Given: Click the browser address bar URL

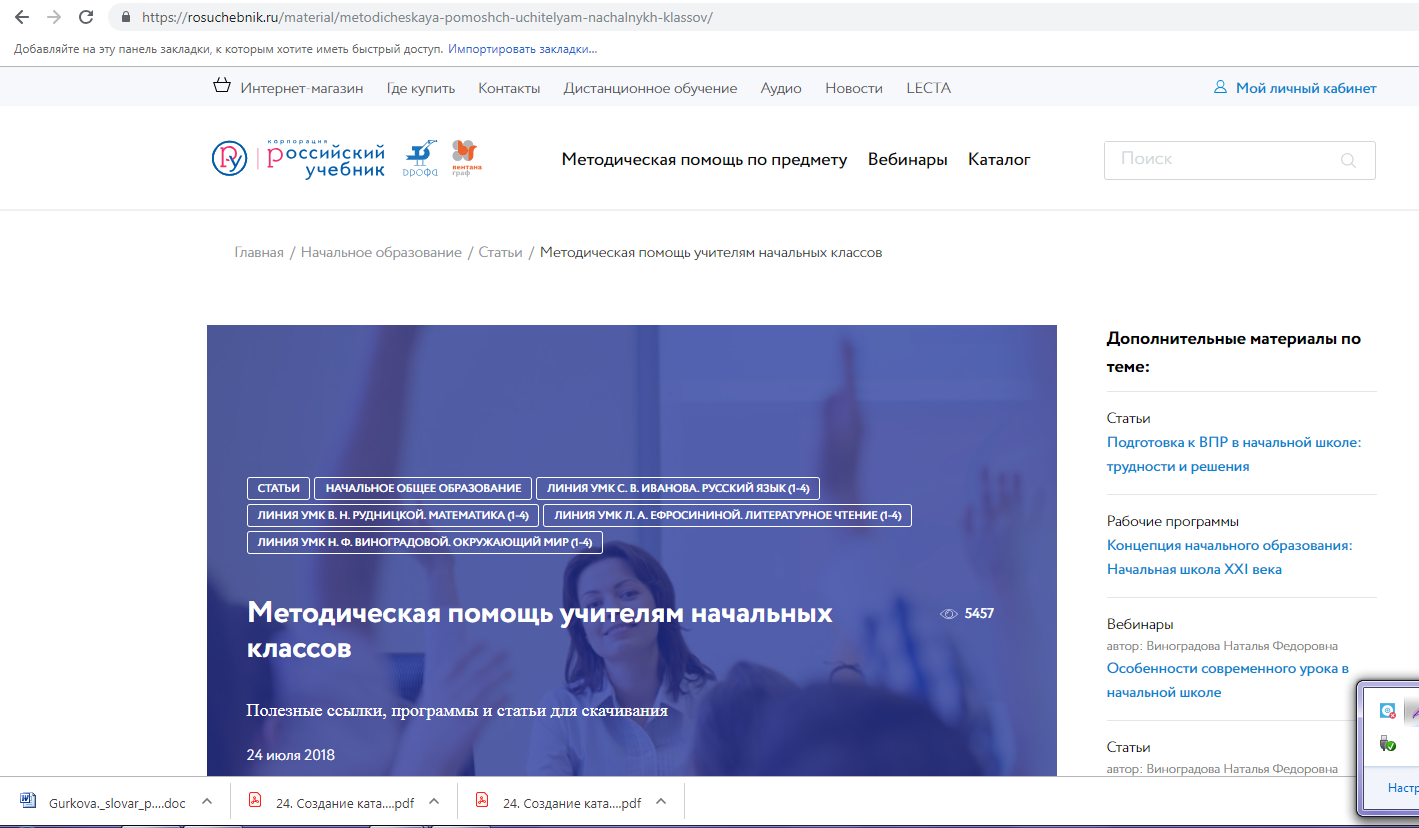Looking at the screenshot, I should point(428,18).
